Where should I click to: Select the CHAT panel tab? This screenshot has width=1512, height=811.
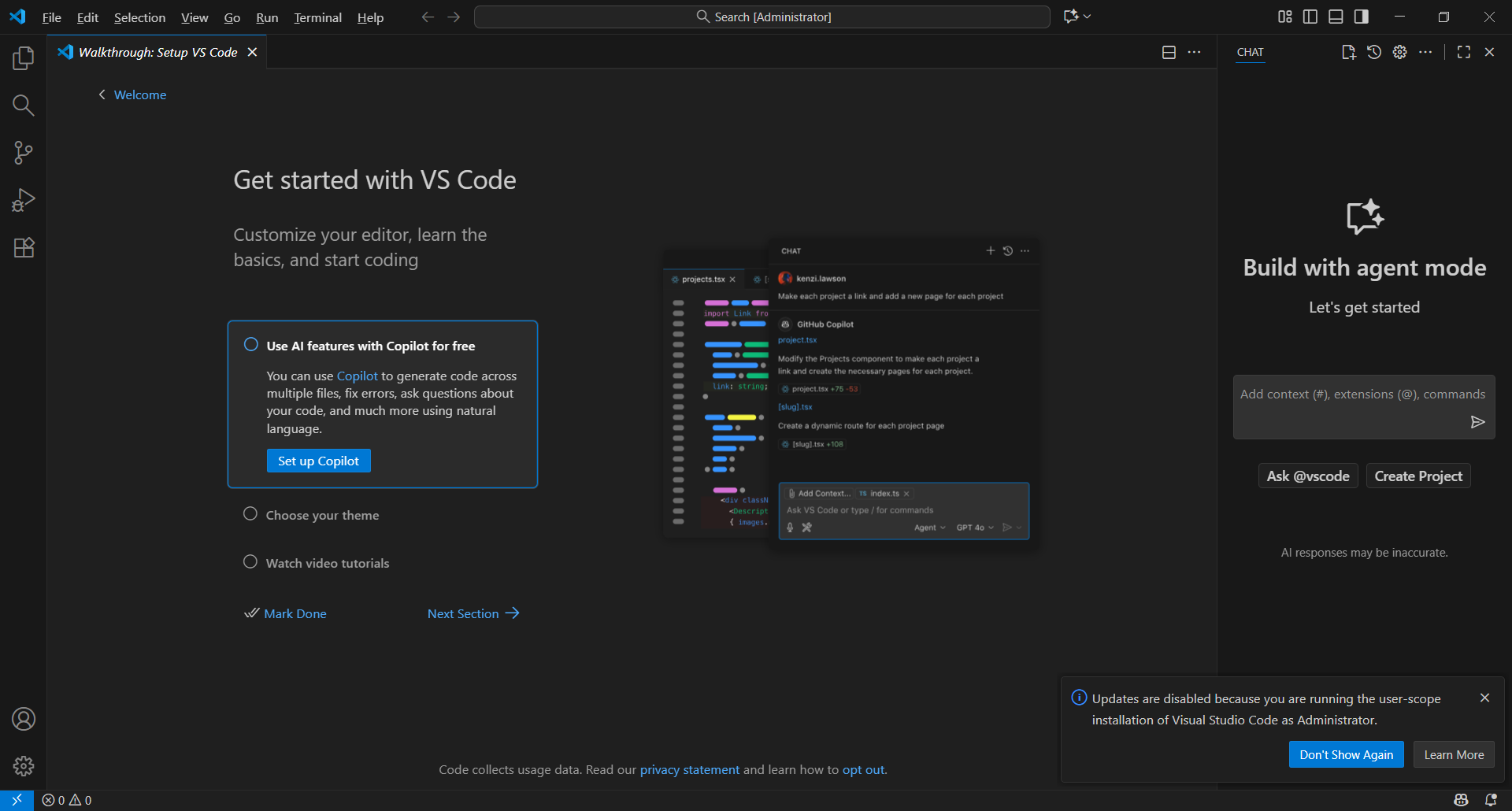tap(1250, 52)
